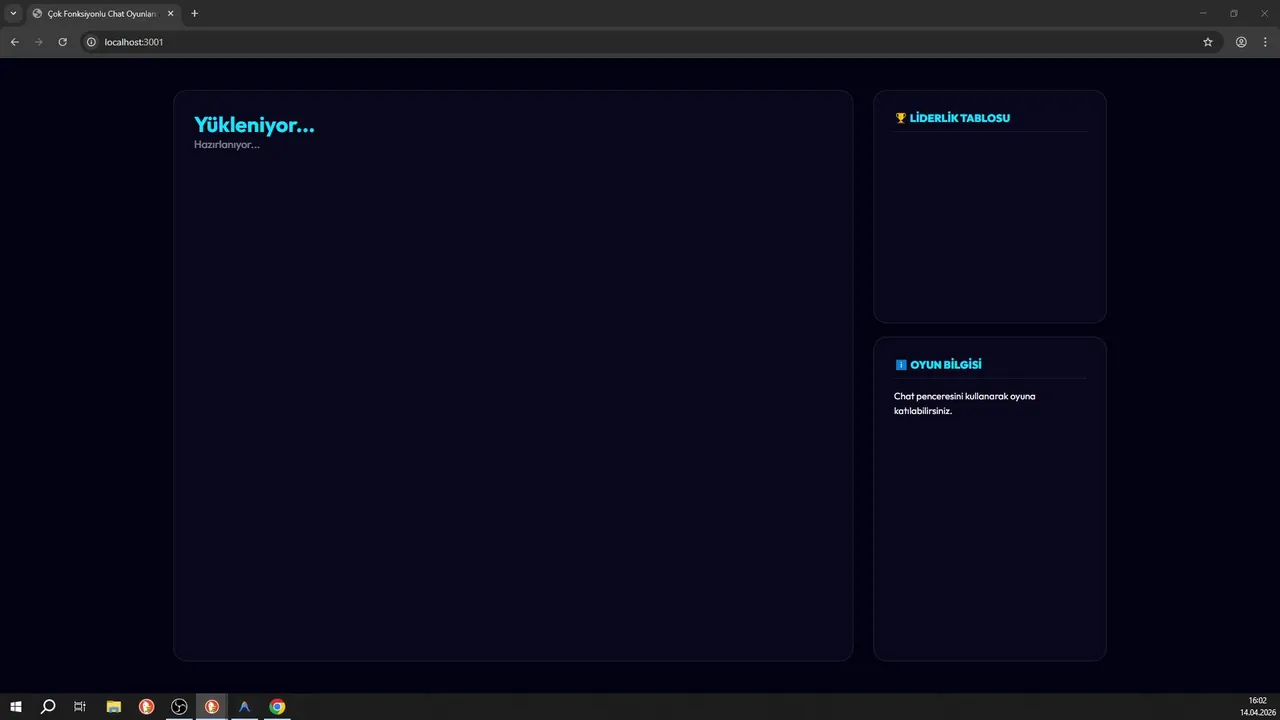Open Task View from the taskbar
Screen dimensions: 1280x720
(x=80, y=707)
